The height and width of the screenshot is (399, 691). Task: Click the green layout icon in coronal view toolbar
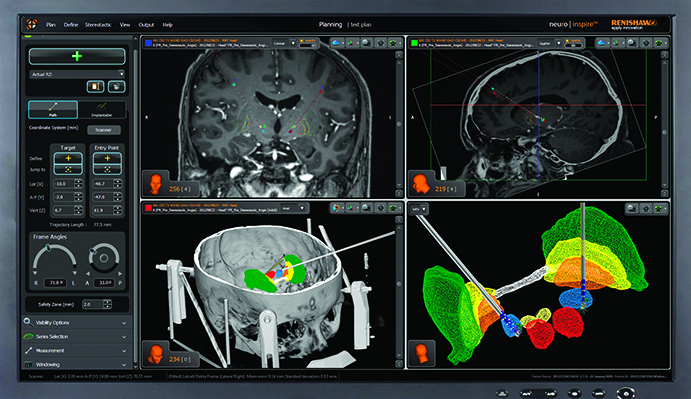point(394,43)
